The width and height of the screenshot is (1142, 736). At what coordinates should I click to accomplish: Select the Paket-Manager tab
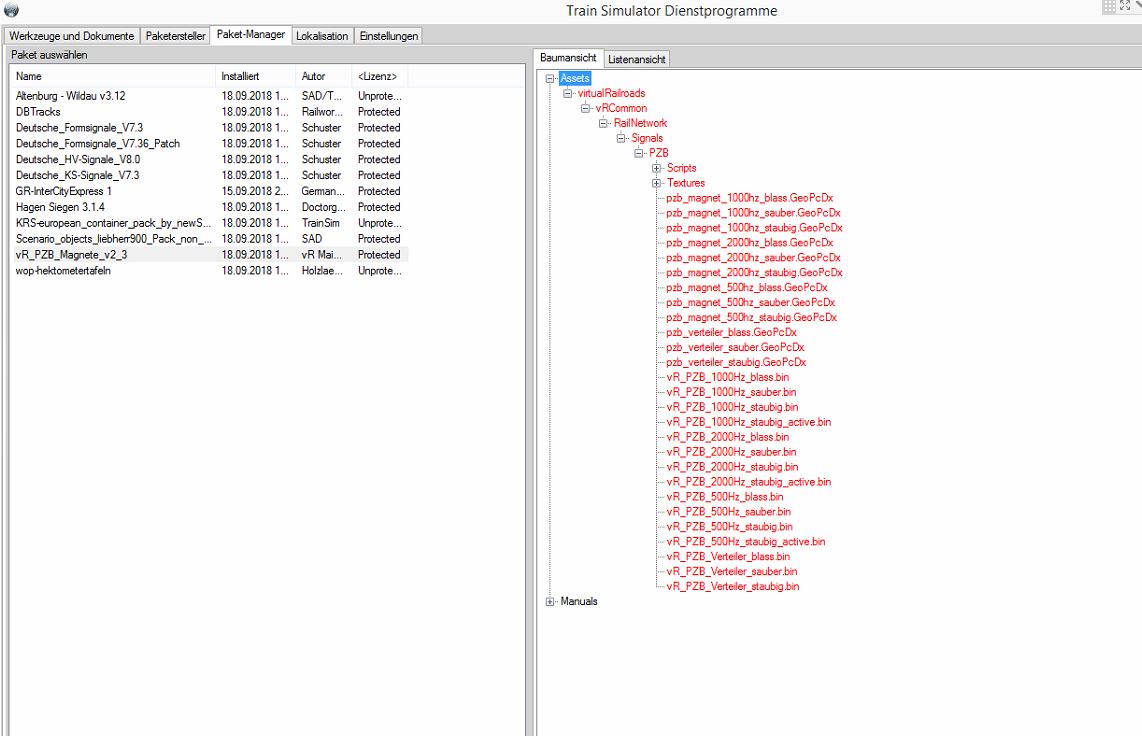[251, 34]
